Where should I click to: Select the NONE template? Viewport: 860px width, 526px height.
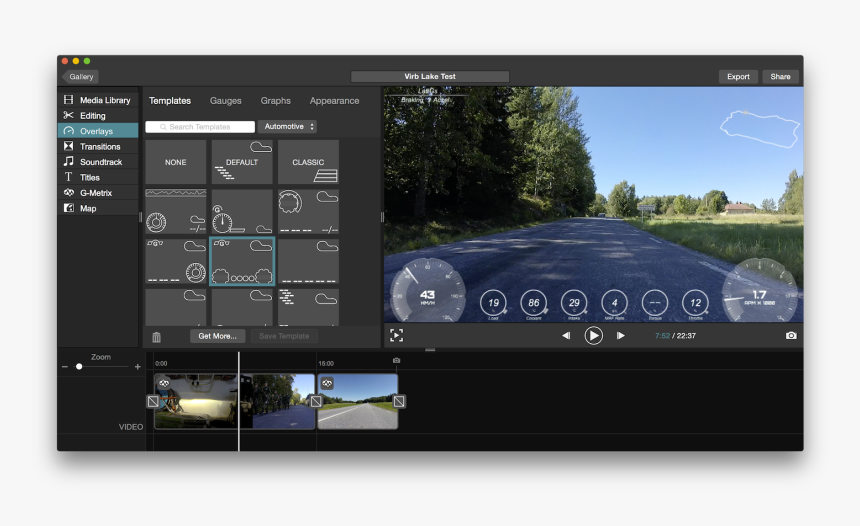point(176,162)
